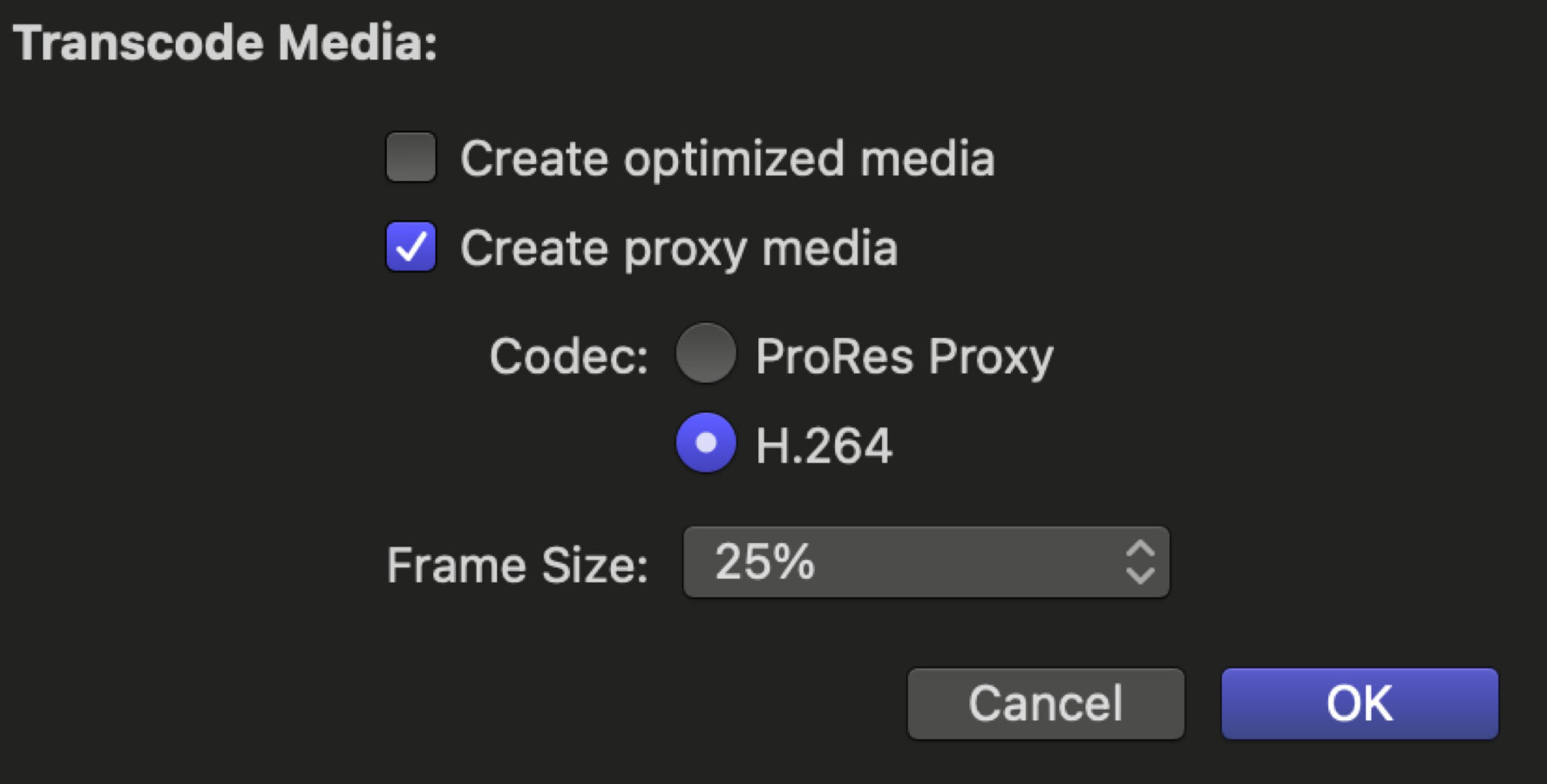Click the Frame Size up-down chevron arrows
Screen dimensions: 1547x784
tap(1139, 562)
